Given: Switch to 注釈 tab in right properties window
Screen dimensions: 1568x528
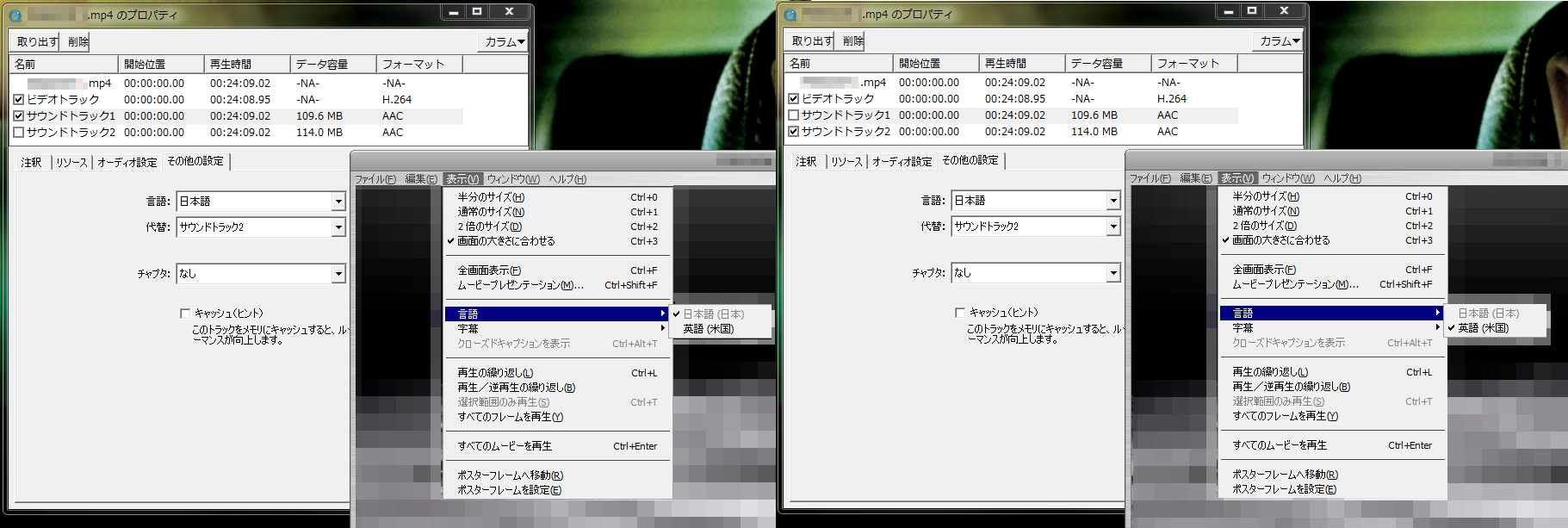Looking at the screenshot, I should pos(807,161).
